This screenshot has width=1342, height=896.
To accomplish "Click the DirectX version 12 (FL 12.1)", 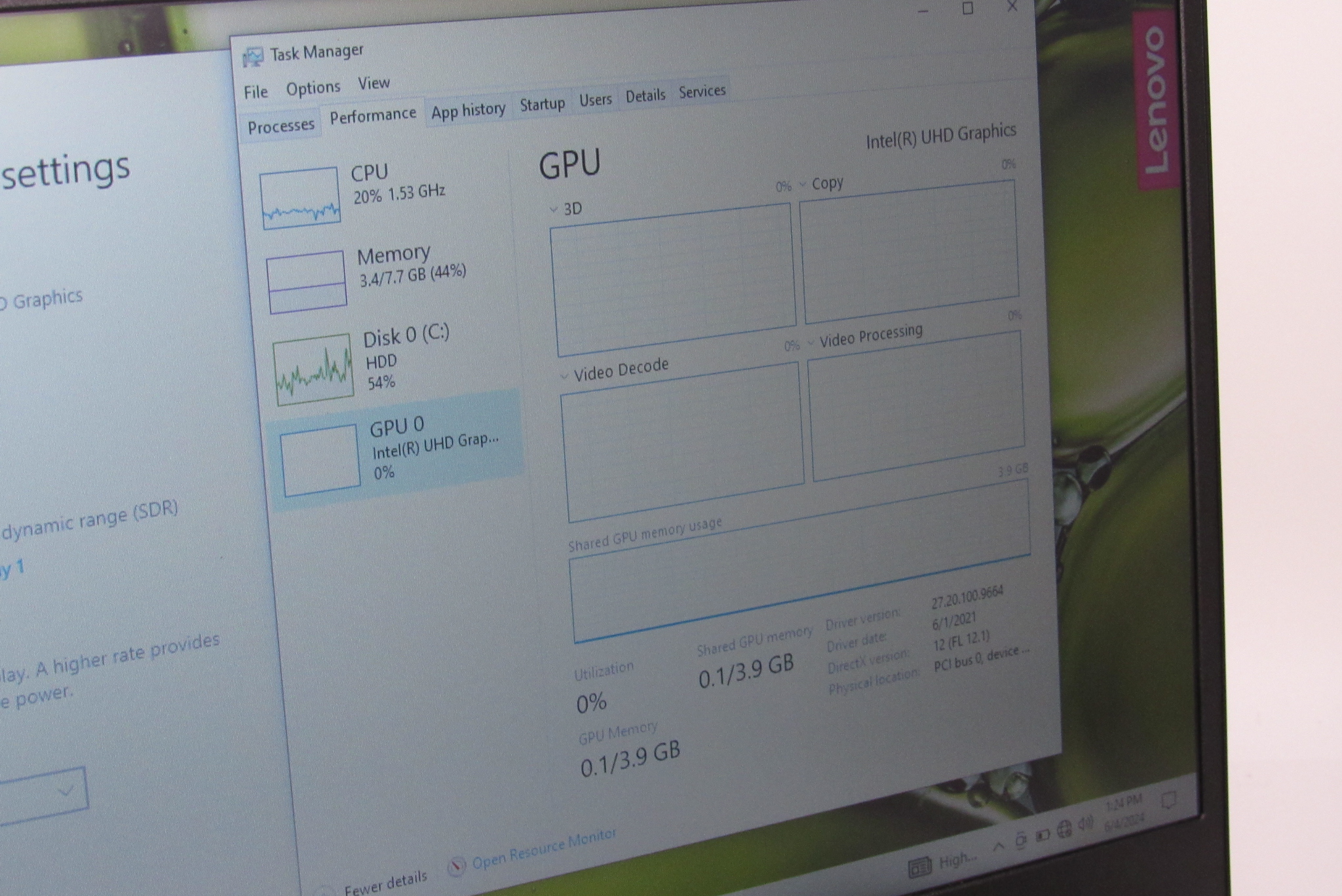I will (x=961, y=640).
